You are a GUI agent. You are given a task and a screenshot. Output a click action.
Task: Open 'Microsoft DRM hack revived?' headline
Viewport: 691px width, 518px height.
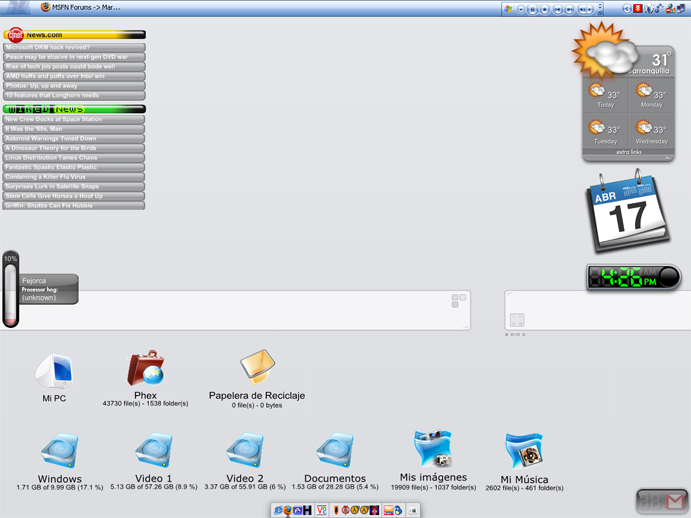(x=74, y=47)
